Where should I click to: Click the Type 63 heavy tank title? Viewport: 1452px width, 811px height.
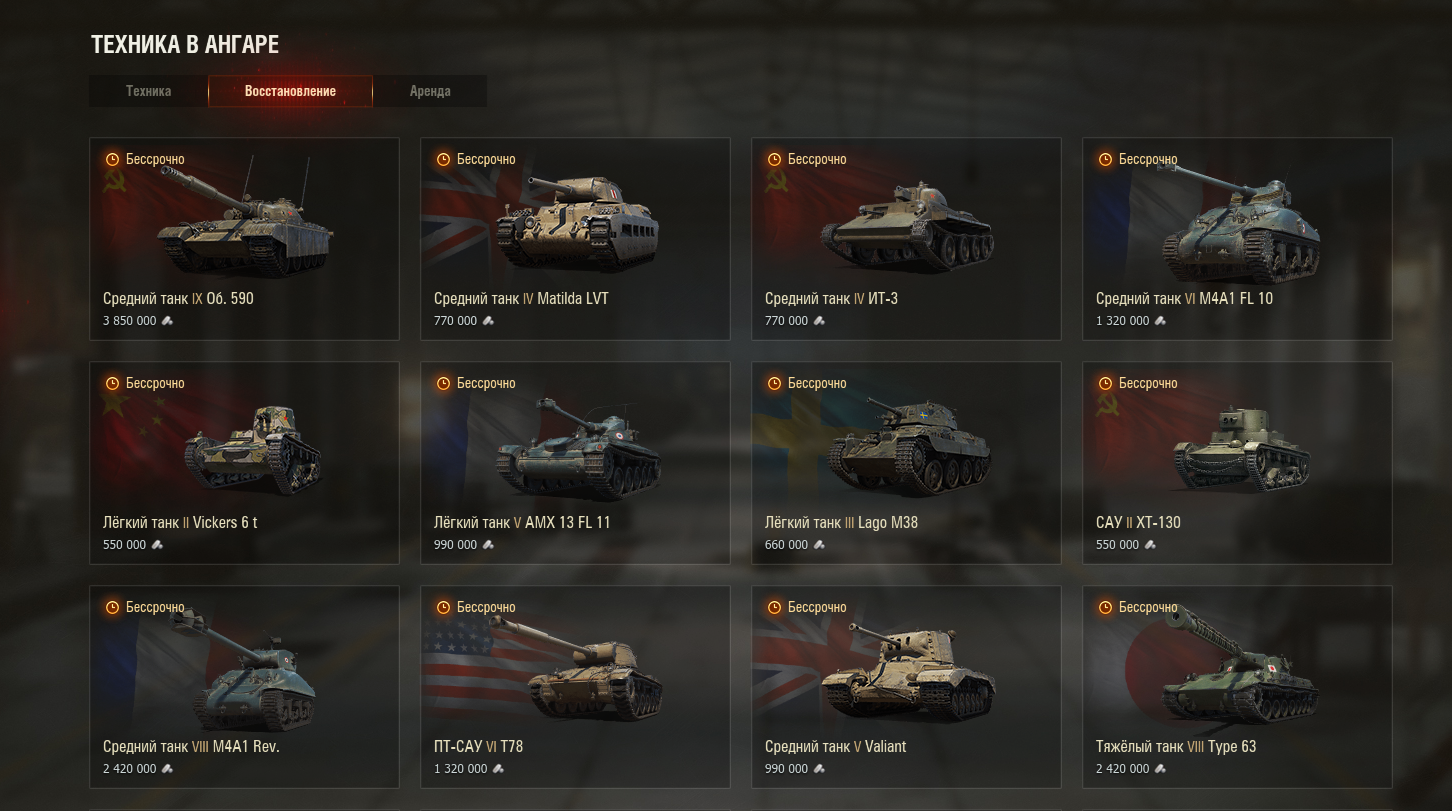tap(1176, 747)
